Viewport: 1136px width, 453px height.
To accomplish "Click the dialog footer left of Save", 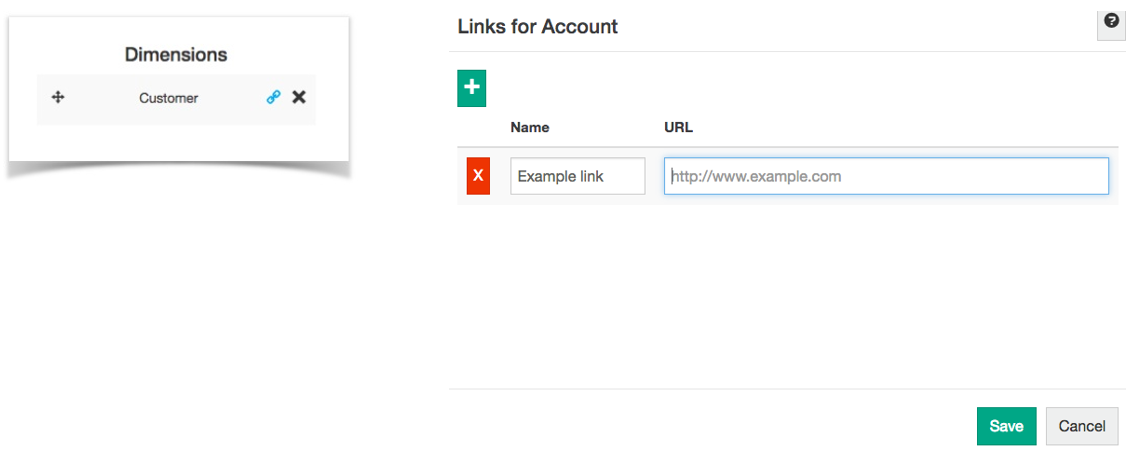I will [700, 426].
